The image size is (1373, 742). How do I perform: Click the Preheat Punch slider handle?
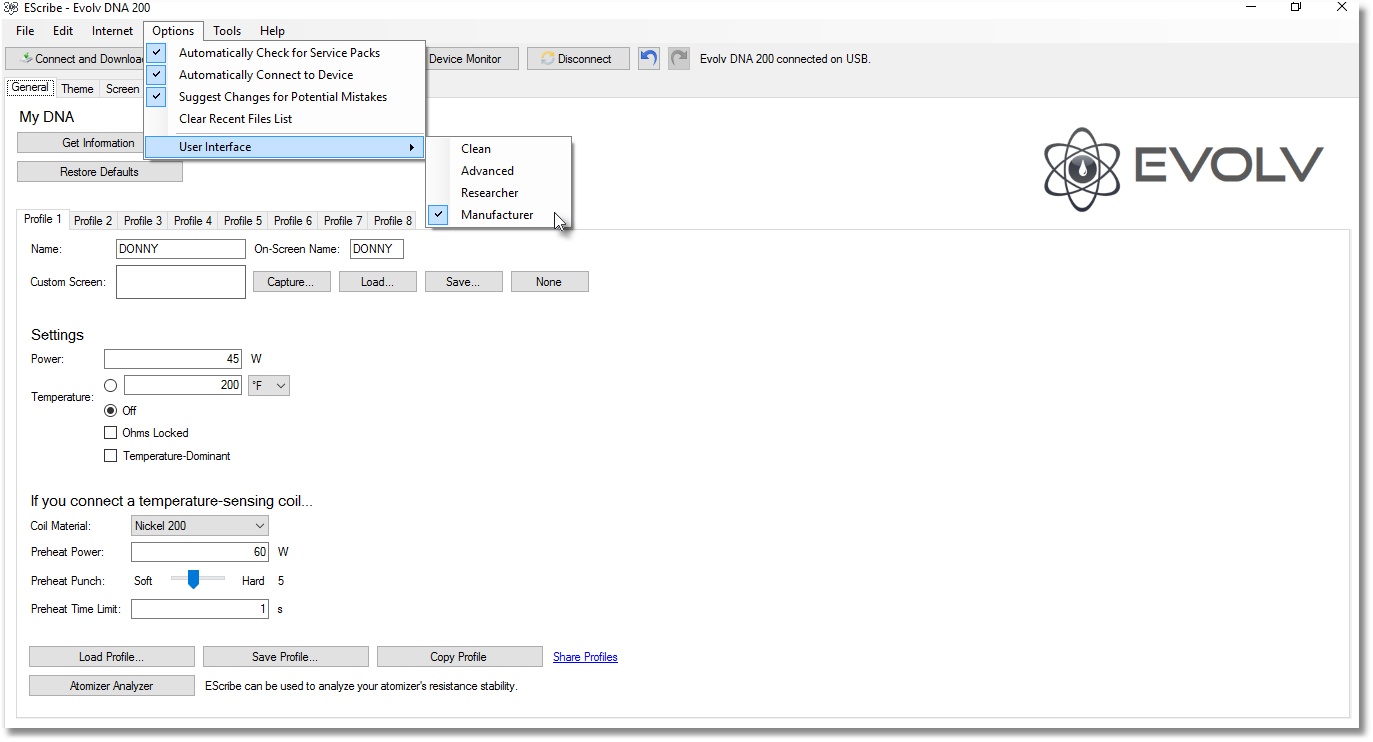click(193, 580)
